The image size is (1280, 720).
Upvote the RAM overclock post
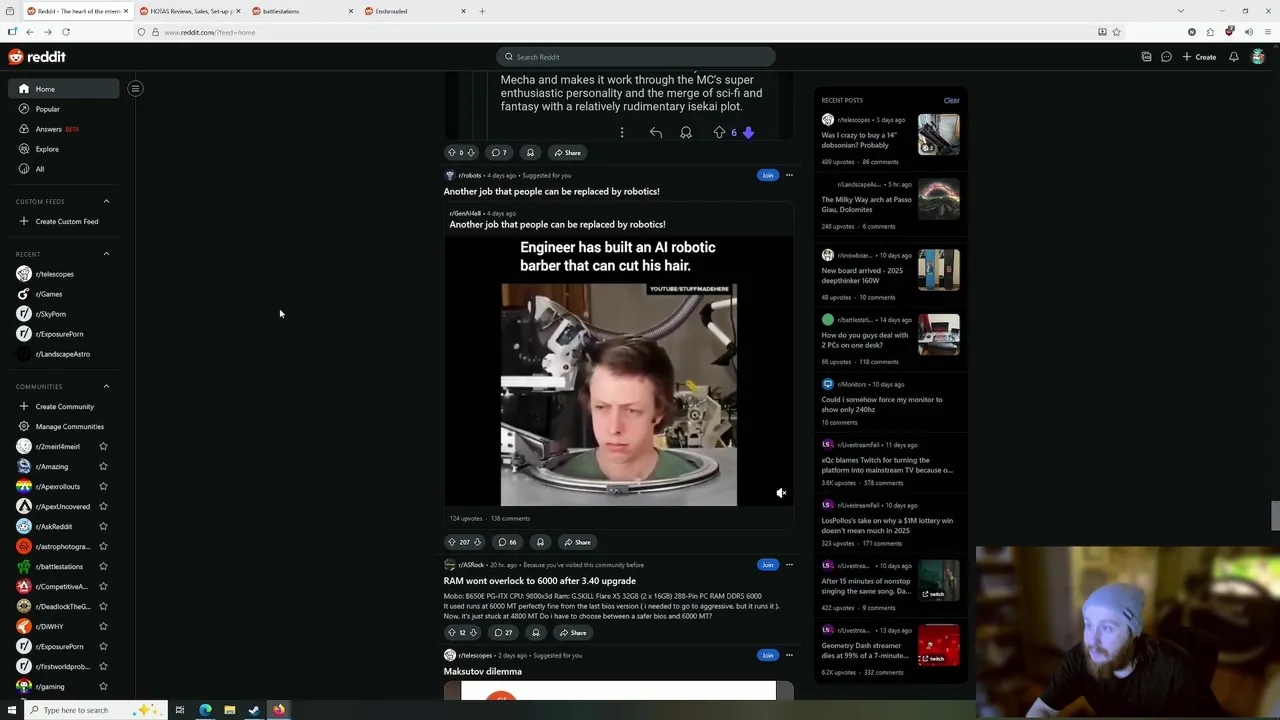(x=451, y=633)
